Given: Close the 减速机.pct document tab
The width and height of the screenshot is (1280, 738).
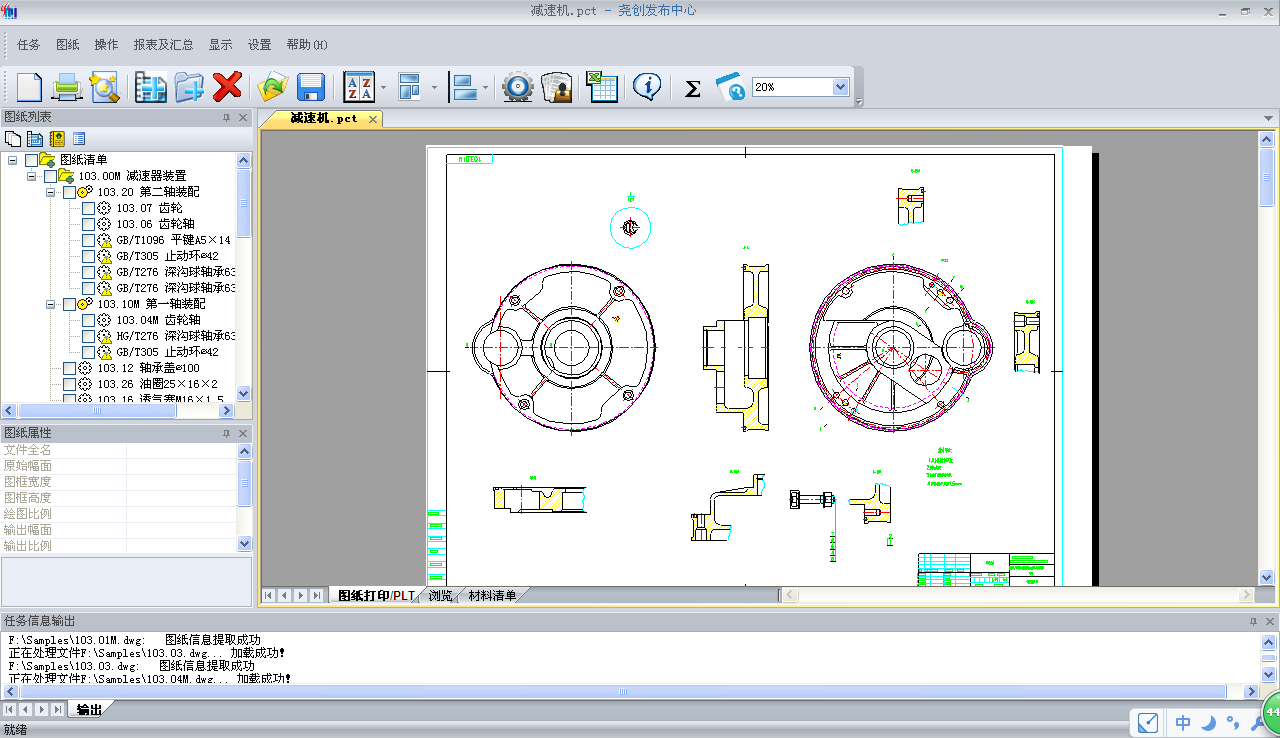Looking at the screenshot, I should click(372, 119).
